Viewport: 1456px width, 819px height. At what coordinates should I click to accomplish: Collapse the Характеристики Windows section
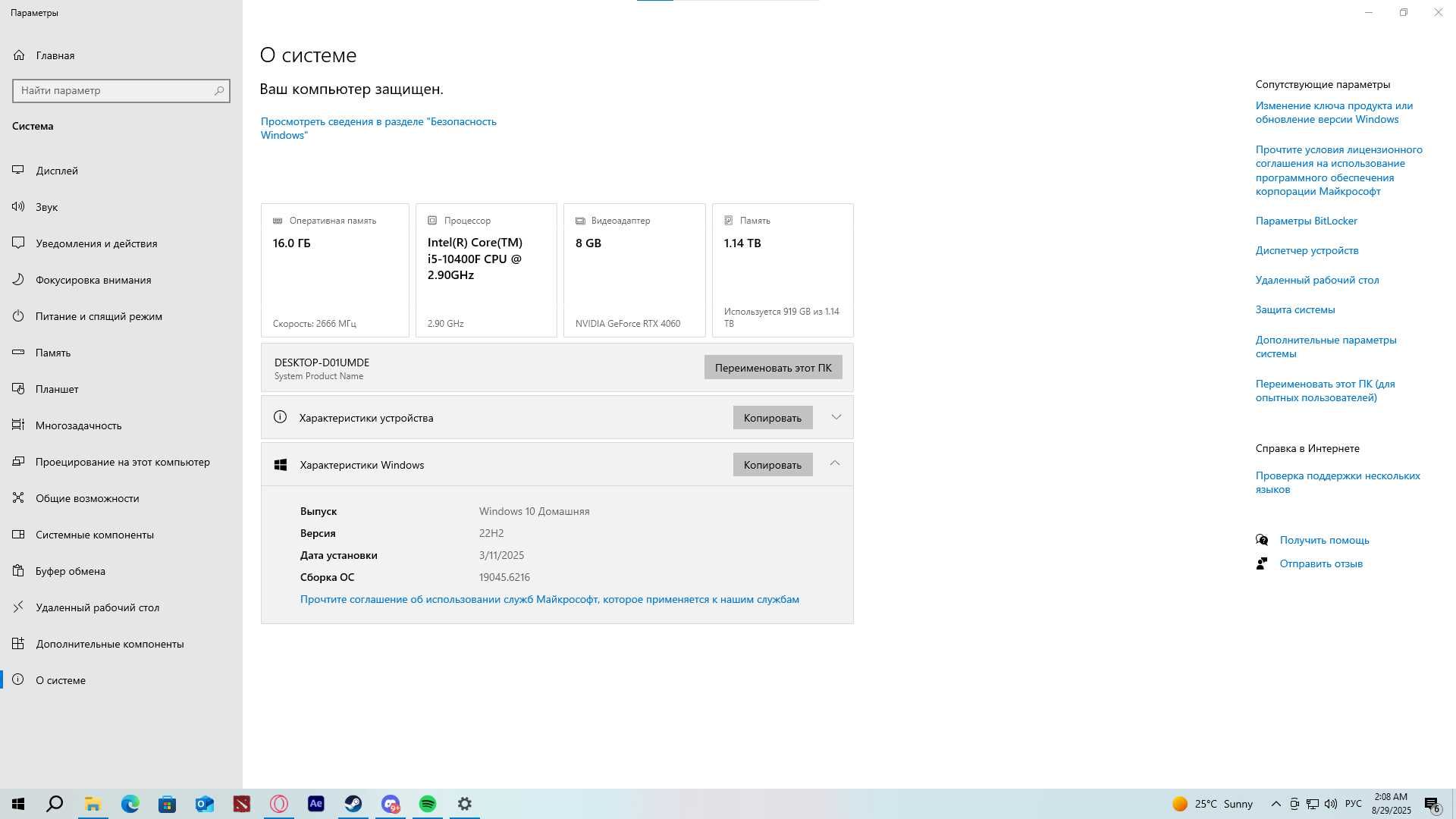point(835,464)
